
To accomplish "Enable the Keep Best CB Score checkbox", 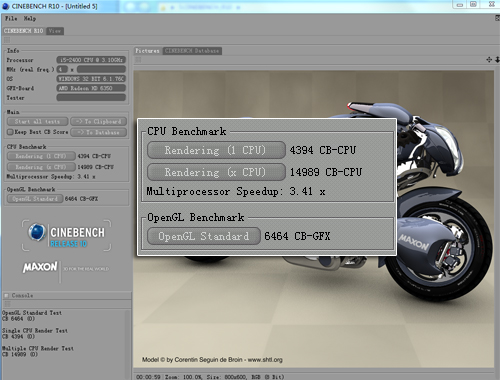I will [10, 132].
